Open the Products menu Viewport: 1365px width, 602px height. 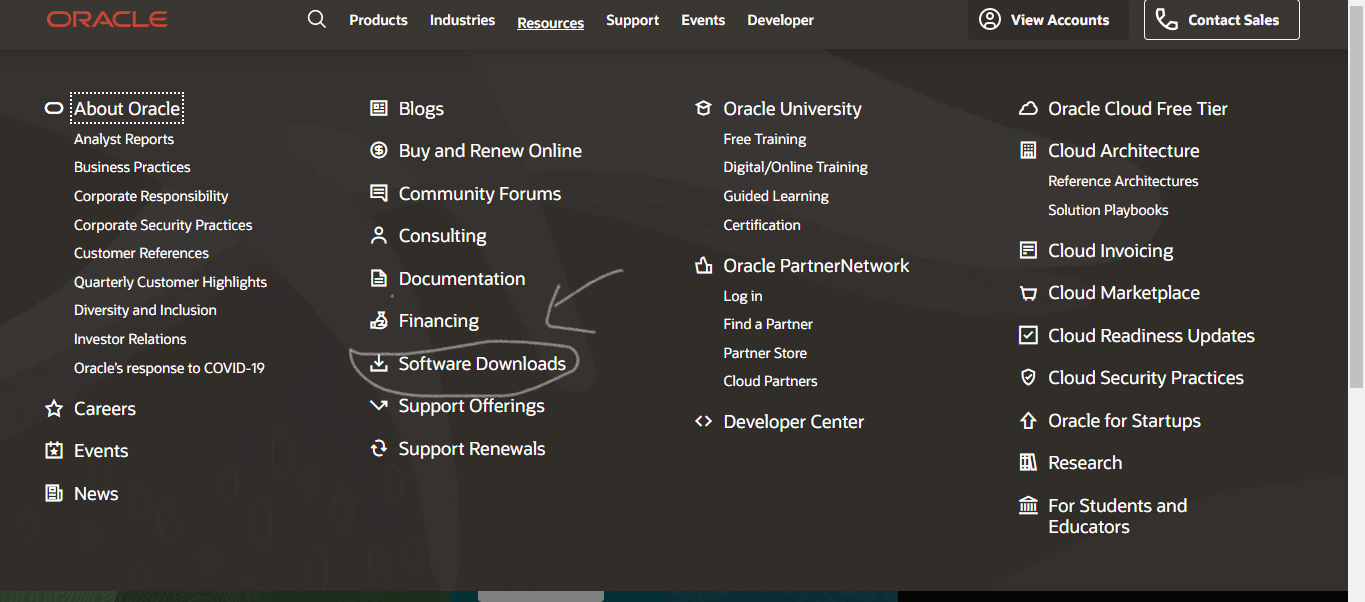tap(378, 20)
